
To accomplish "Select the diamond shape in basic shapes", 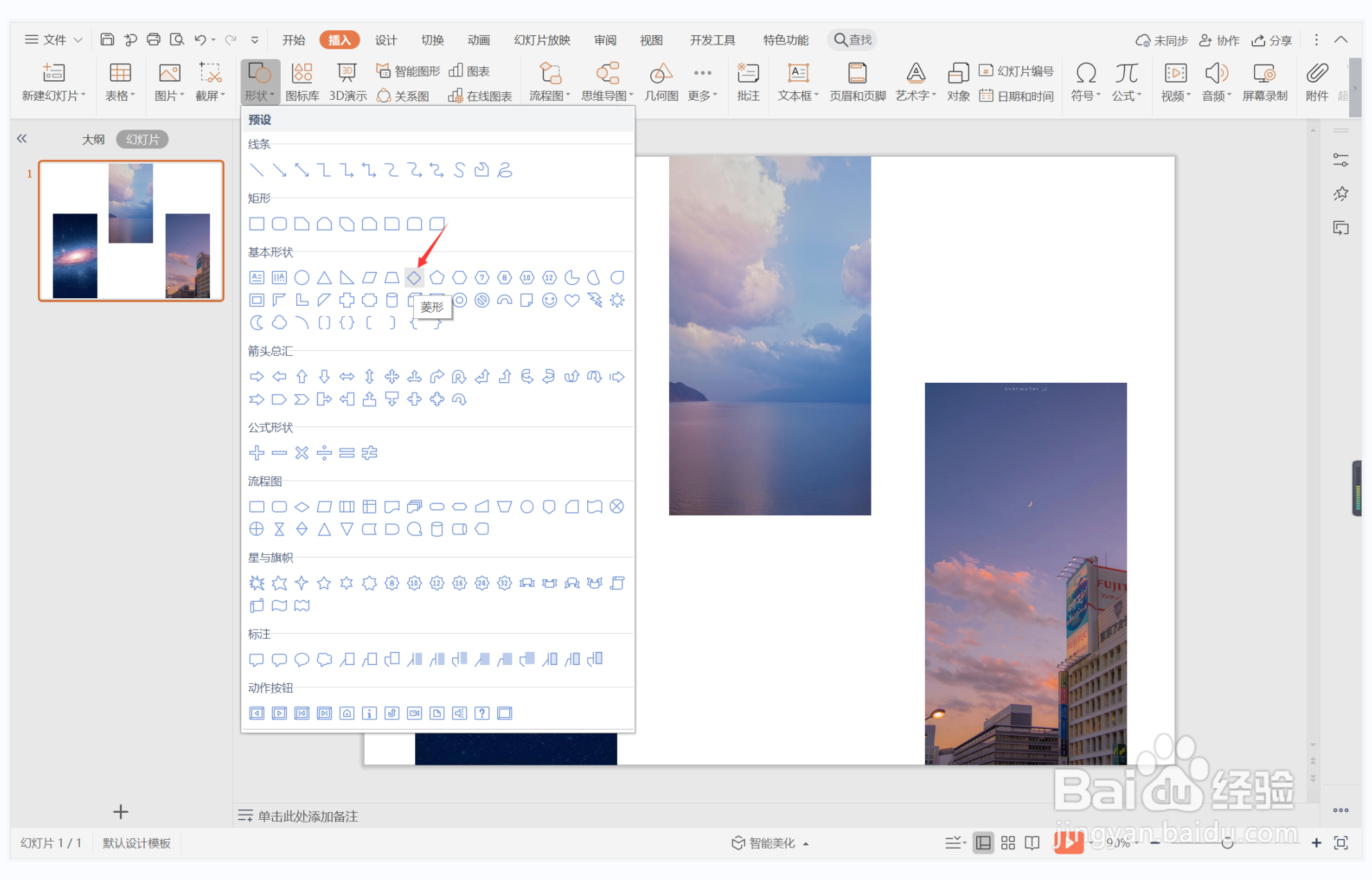I will [414, 278].
